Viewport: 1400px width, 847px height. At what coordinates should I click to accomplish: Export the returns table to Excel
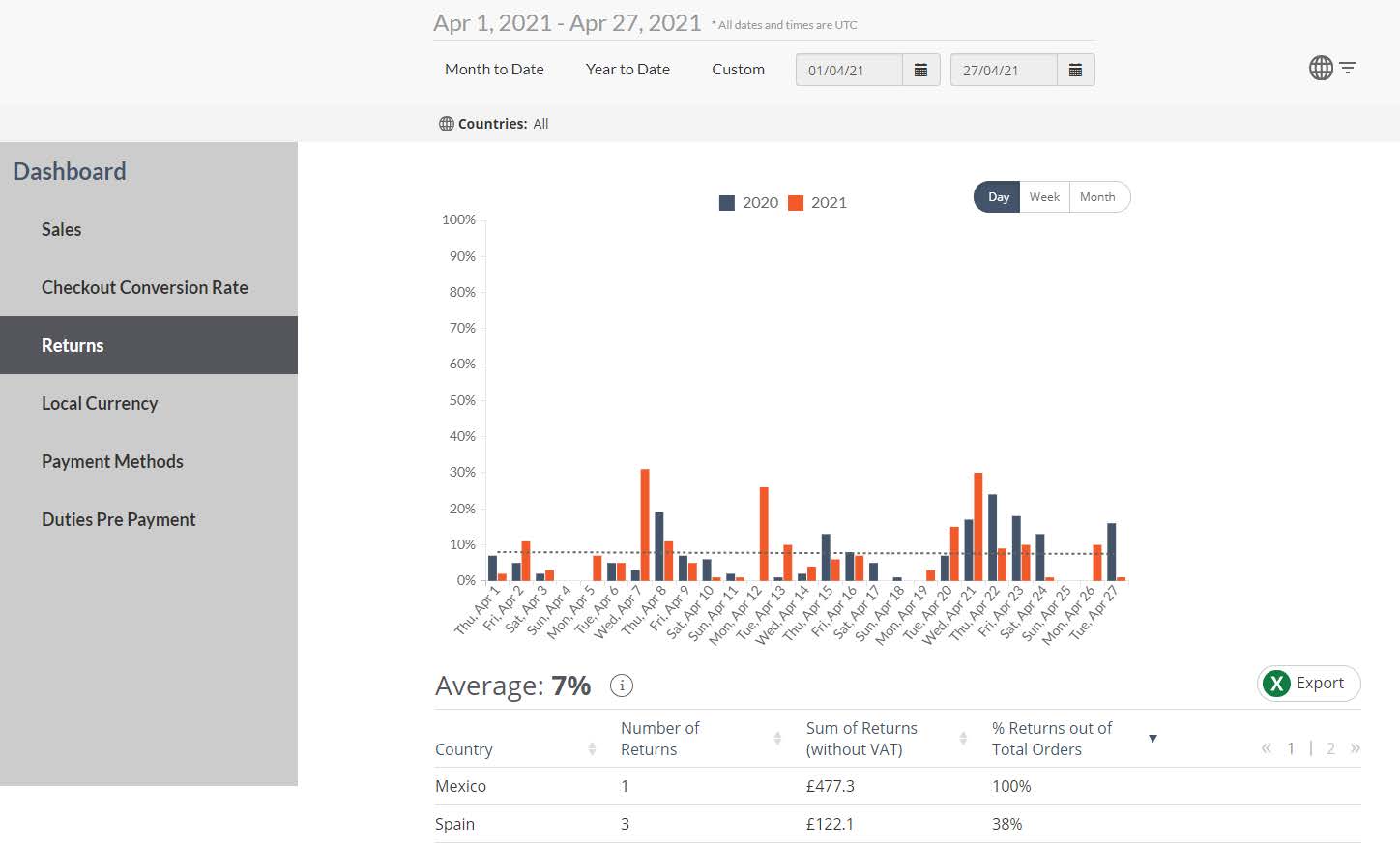click(x=1309, y=684)
